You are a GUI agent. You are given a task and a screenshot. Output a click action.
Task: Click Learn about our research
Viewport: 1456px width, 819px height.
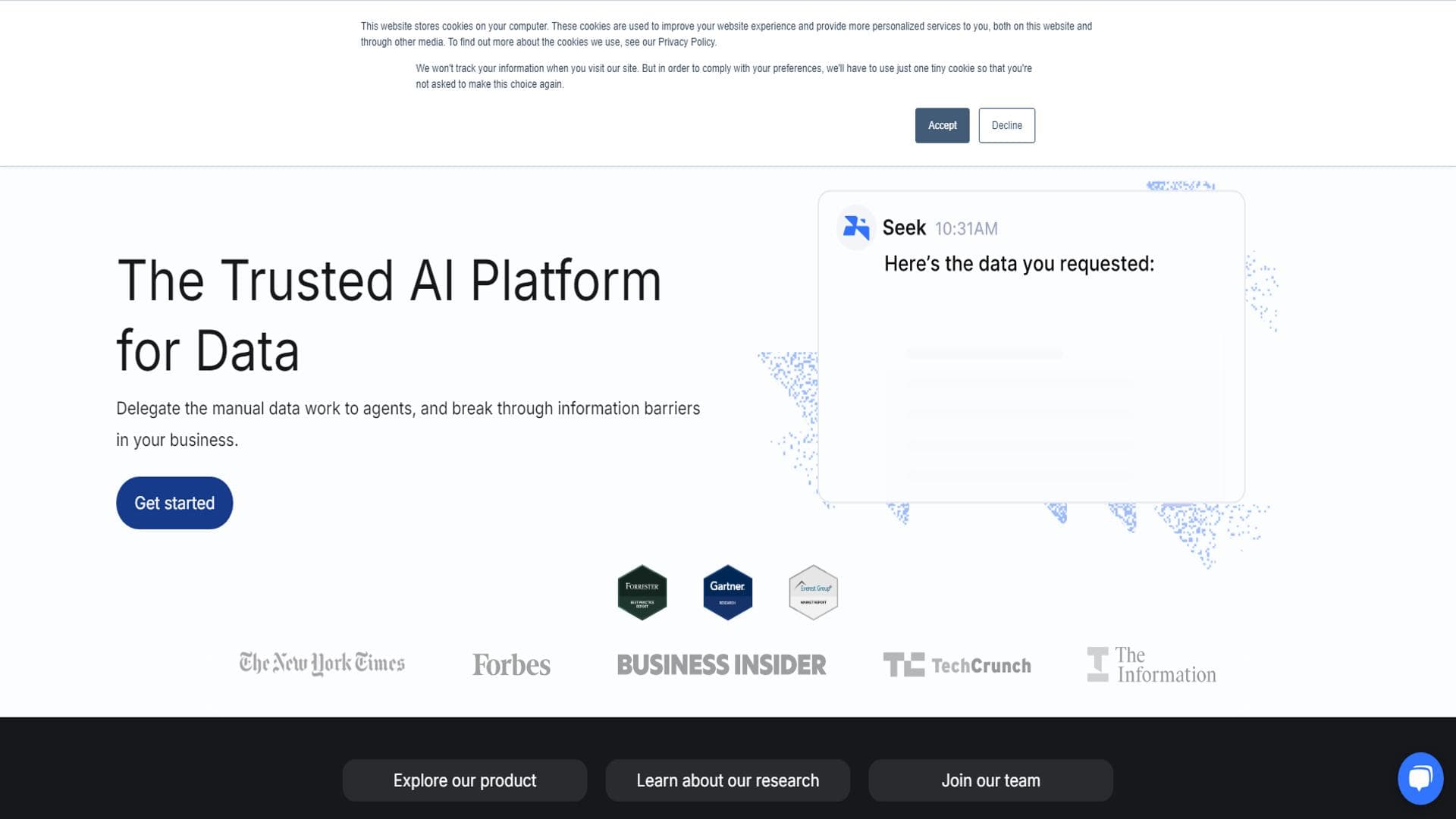pos(727,780)
